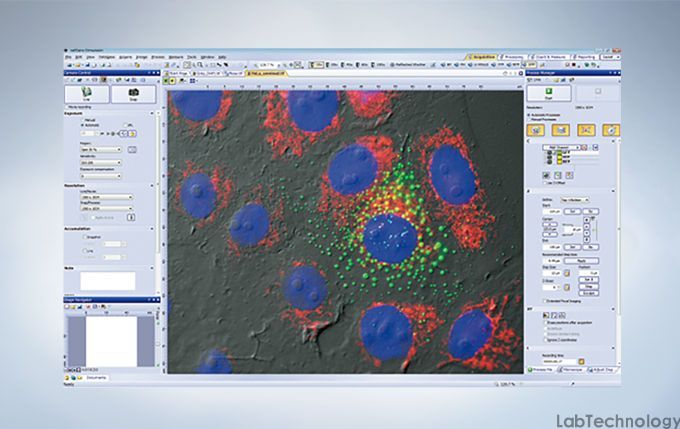Click the magnifier zoom tool in toolbar
680x429 pixels.
pos(200,65)
